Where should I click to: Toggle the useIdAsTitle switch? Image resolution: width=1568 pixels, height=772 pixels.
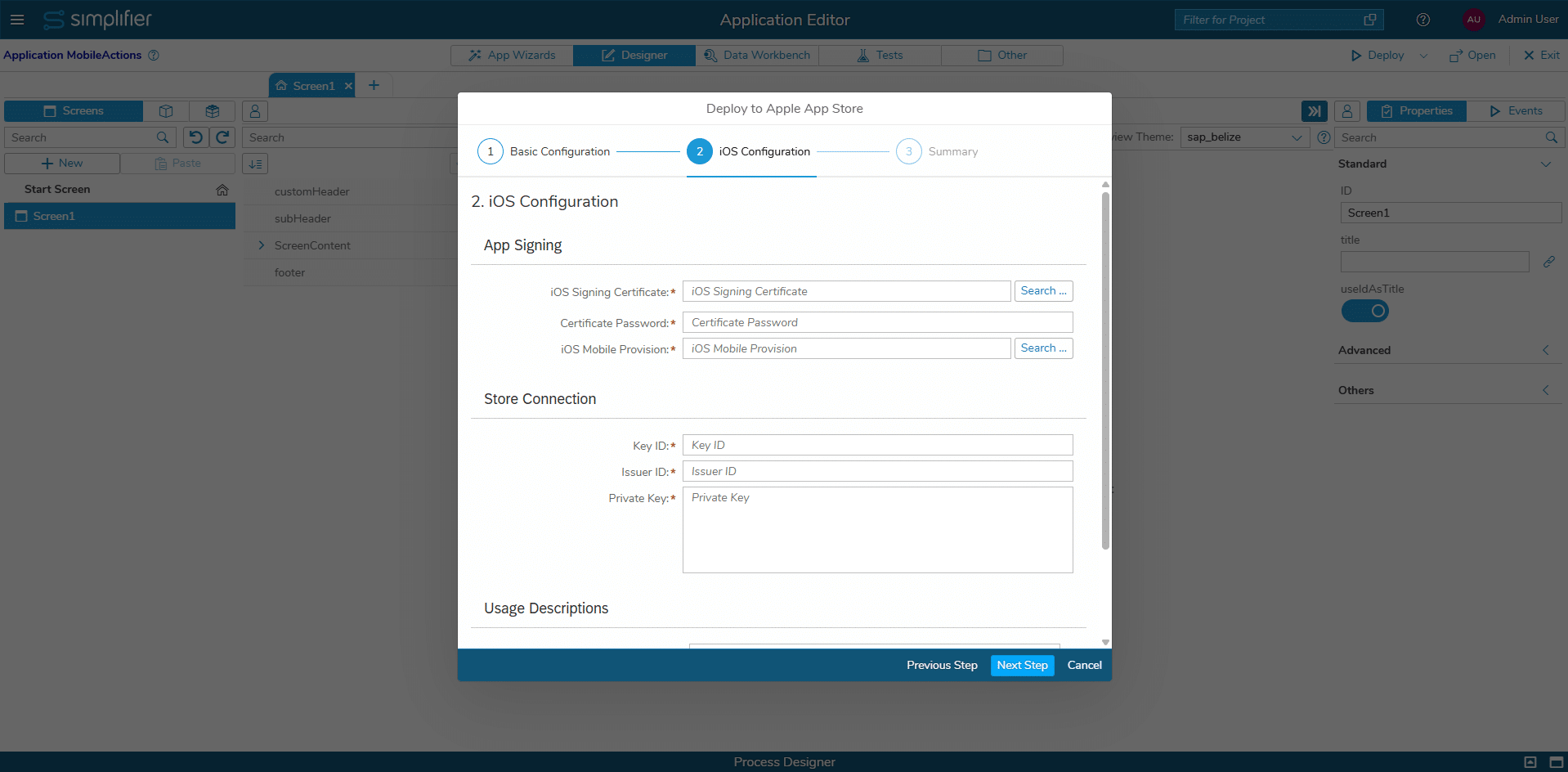(x=1365, y=311)
